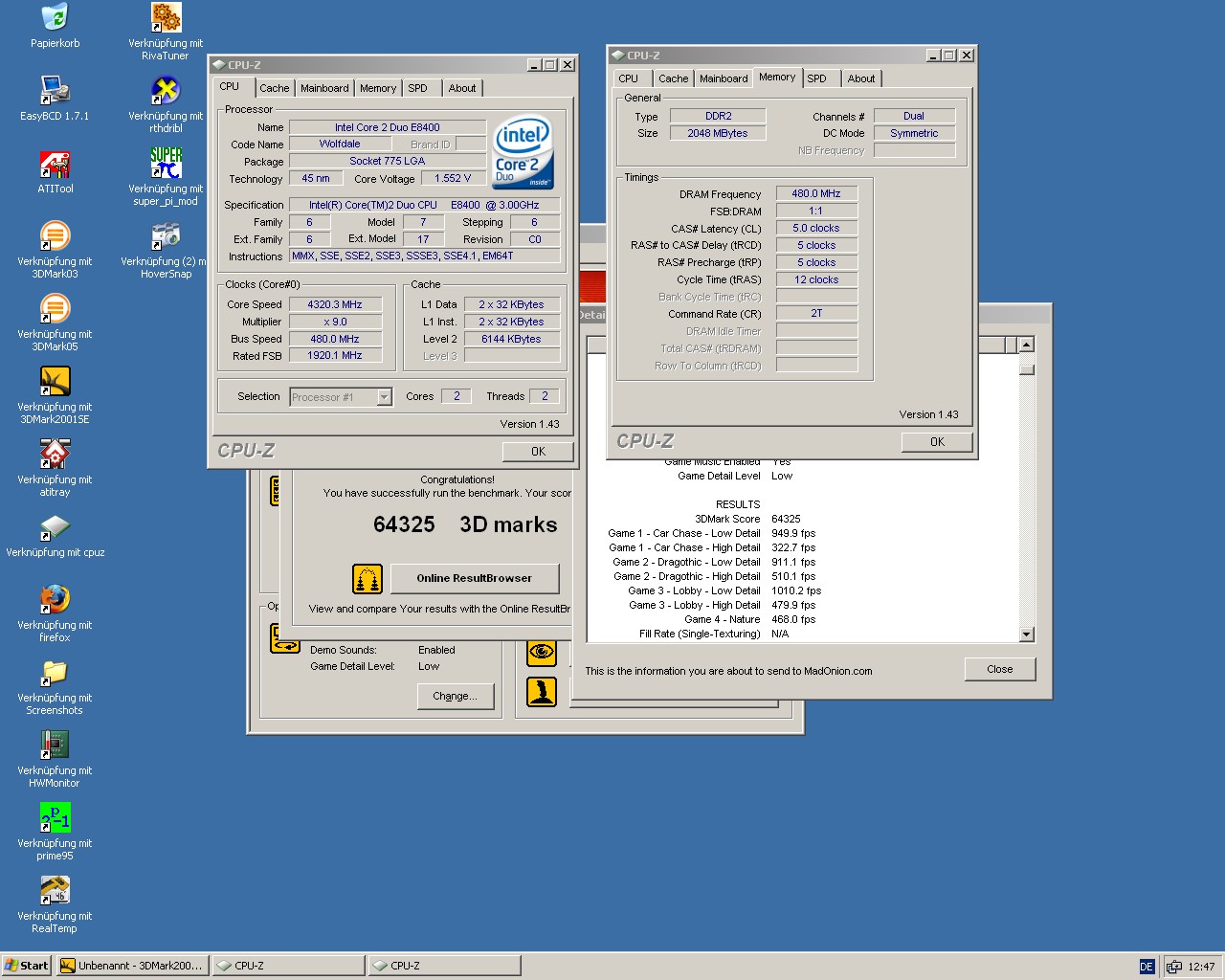Open the 3DMark05 shortcut icon
This screenshot has width=1225, height=980.
55,308
